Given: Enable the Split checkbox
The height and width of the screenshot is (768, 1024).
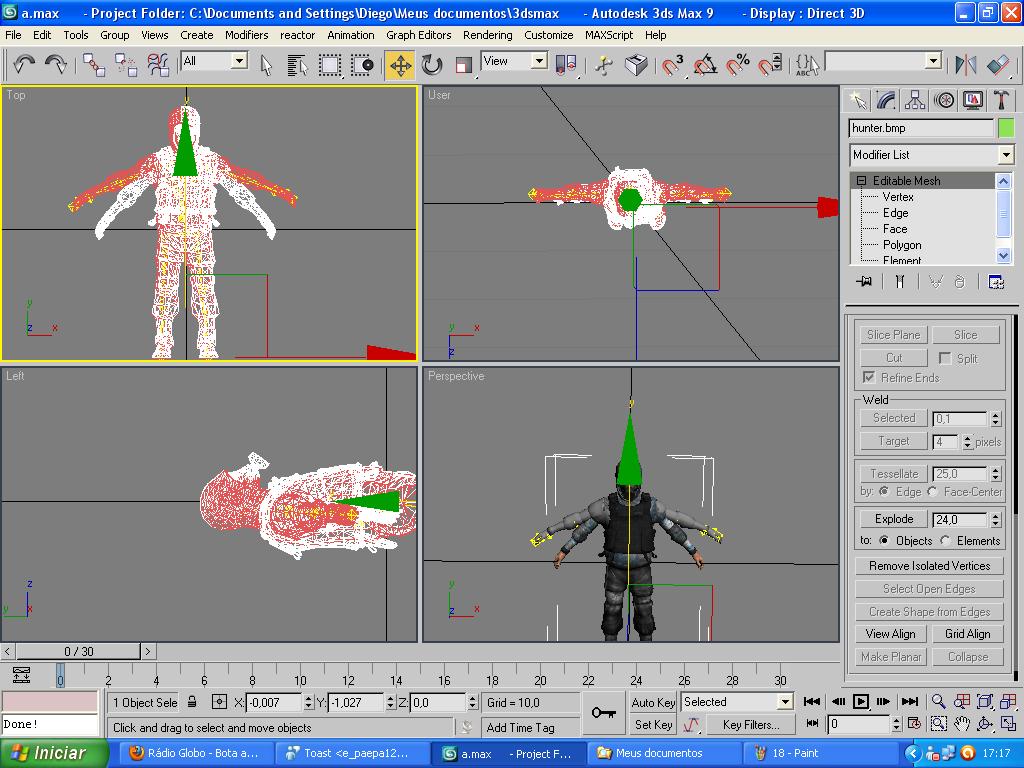Looking at the screenshot, I should [945, 358].
